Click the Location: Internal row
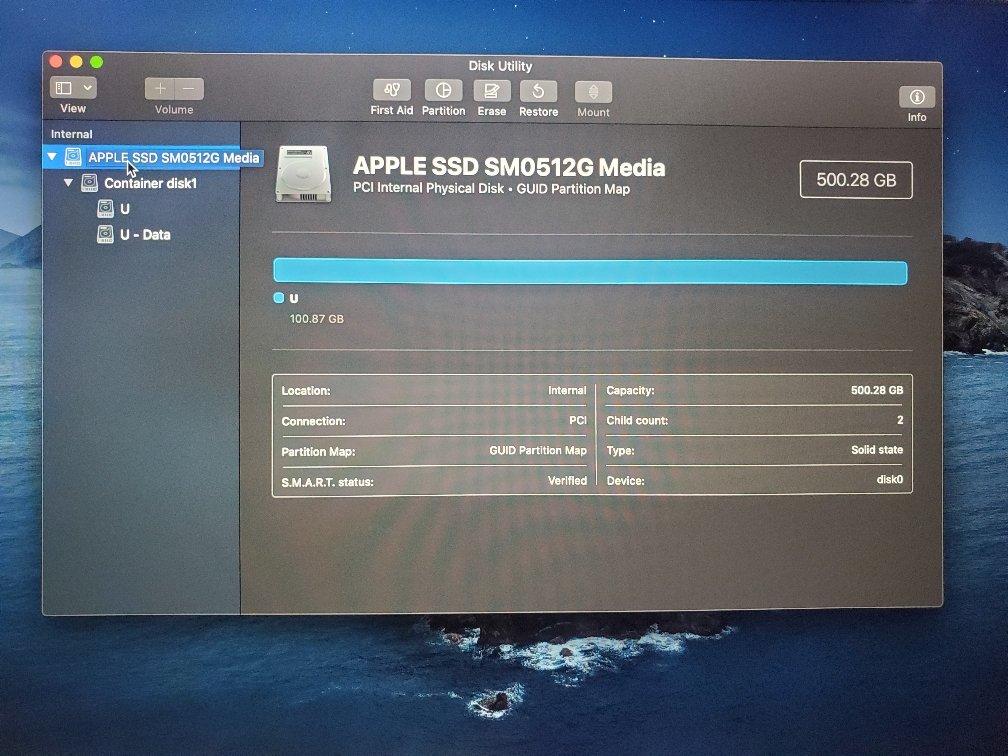 click(x=434, y=391)
